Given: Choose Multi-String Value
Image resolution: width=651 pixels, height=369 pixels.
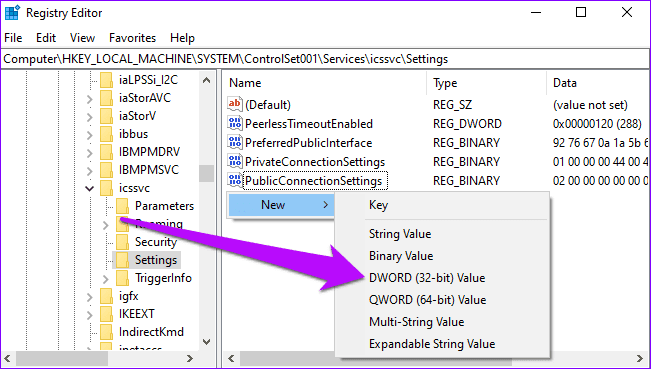Looking at the screenshot, I should coord(416,322).
